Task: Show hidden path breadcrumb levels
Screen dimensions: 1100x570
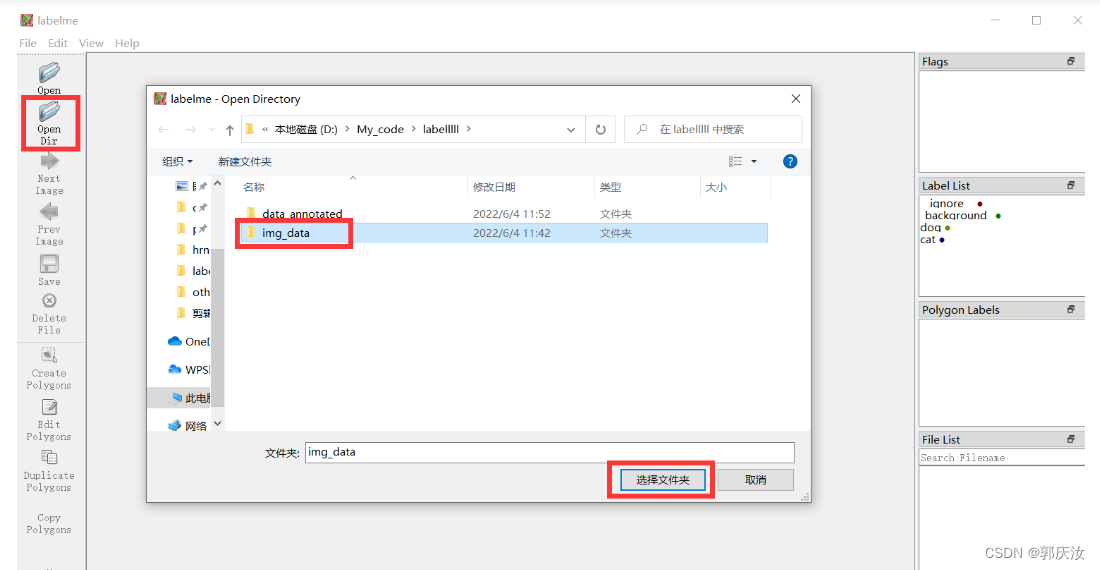Action: (265, 129)
